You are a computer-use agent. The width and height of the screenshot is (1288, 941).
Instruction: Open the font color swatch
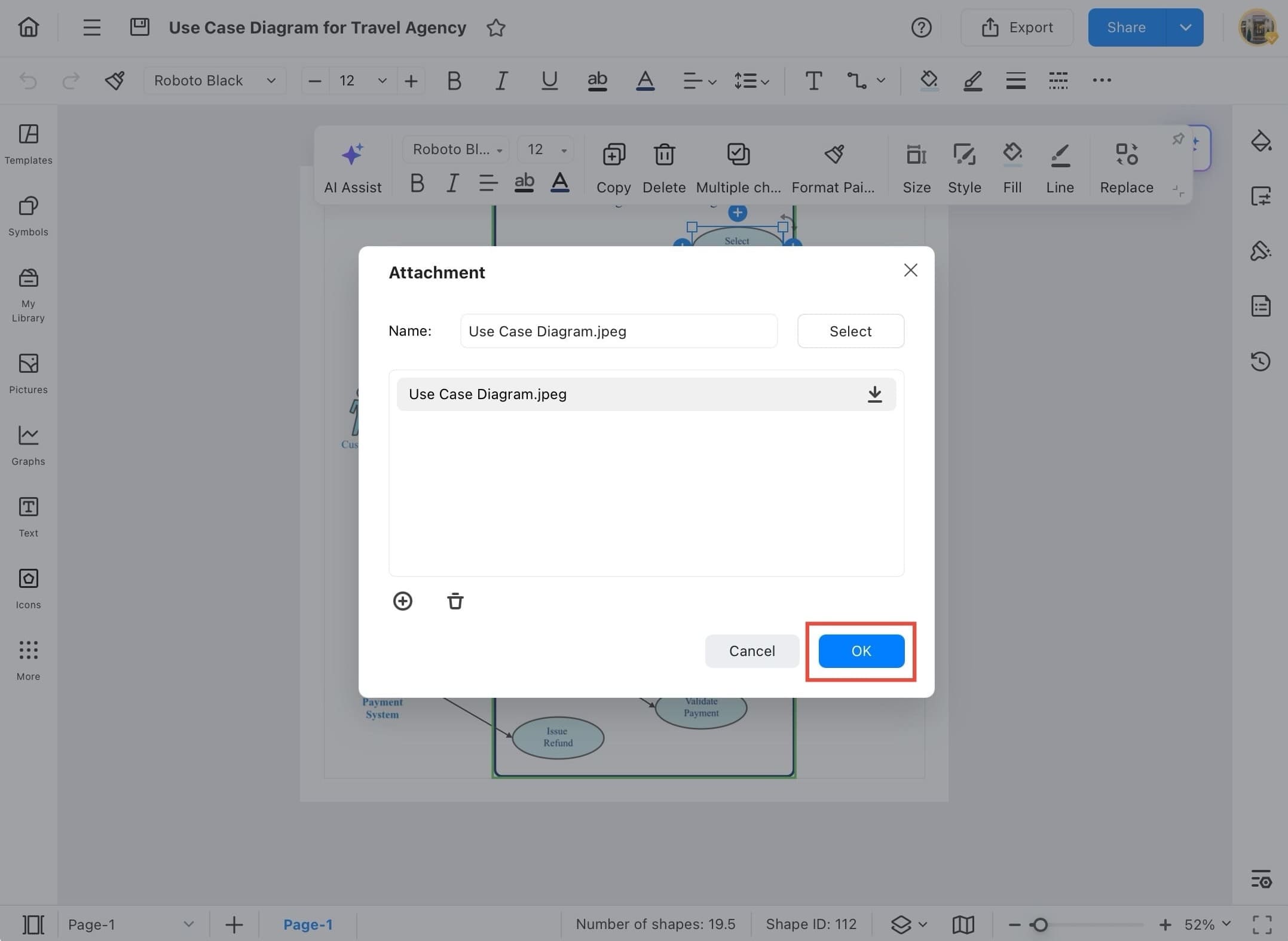[x=645, y=80]
